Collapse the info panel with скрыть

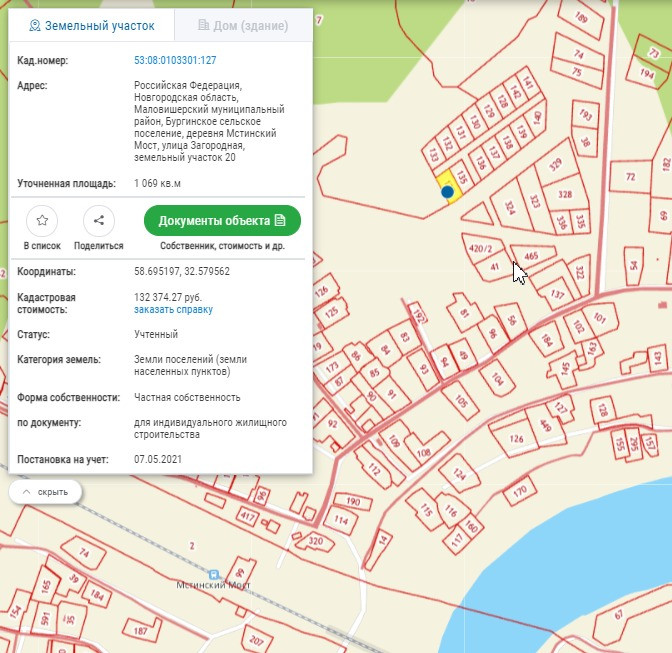pos(45,492)
